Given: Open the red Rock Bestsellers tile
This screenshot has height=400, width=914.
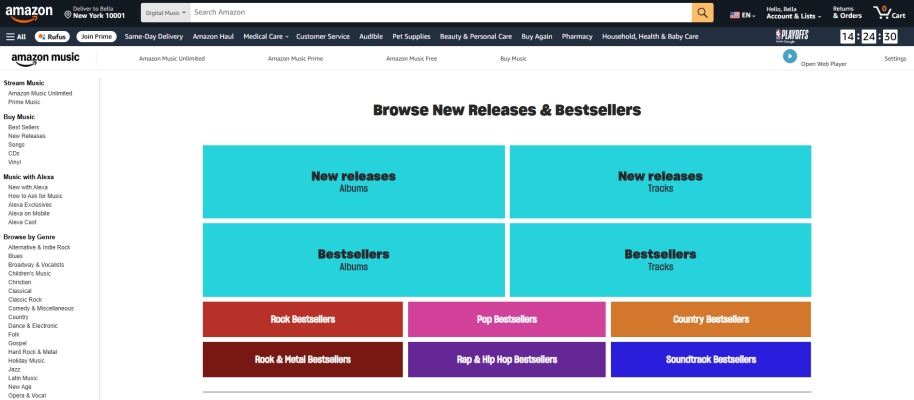Looking at the screenshot, I should tap(303, 319).
